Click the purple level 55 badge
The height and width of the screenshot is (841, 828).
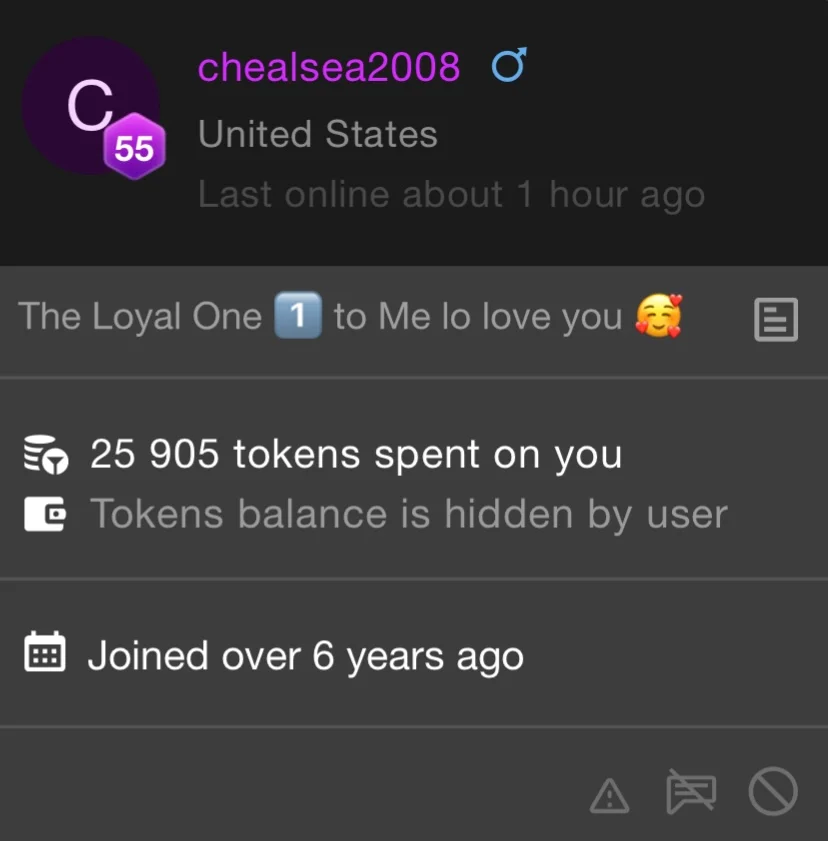[134, 149]
